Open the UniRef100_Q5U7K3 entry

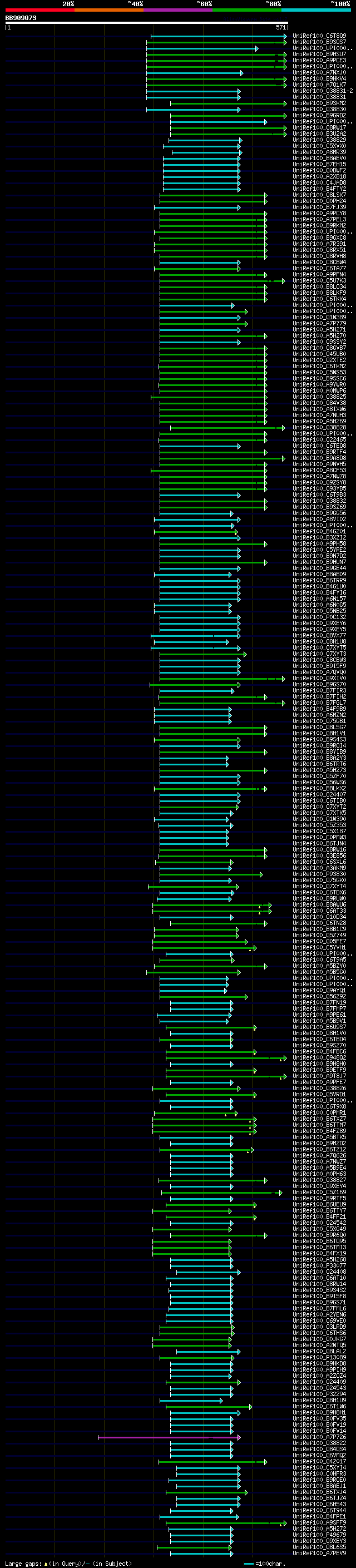[319, 280]
